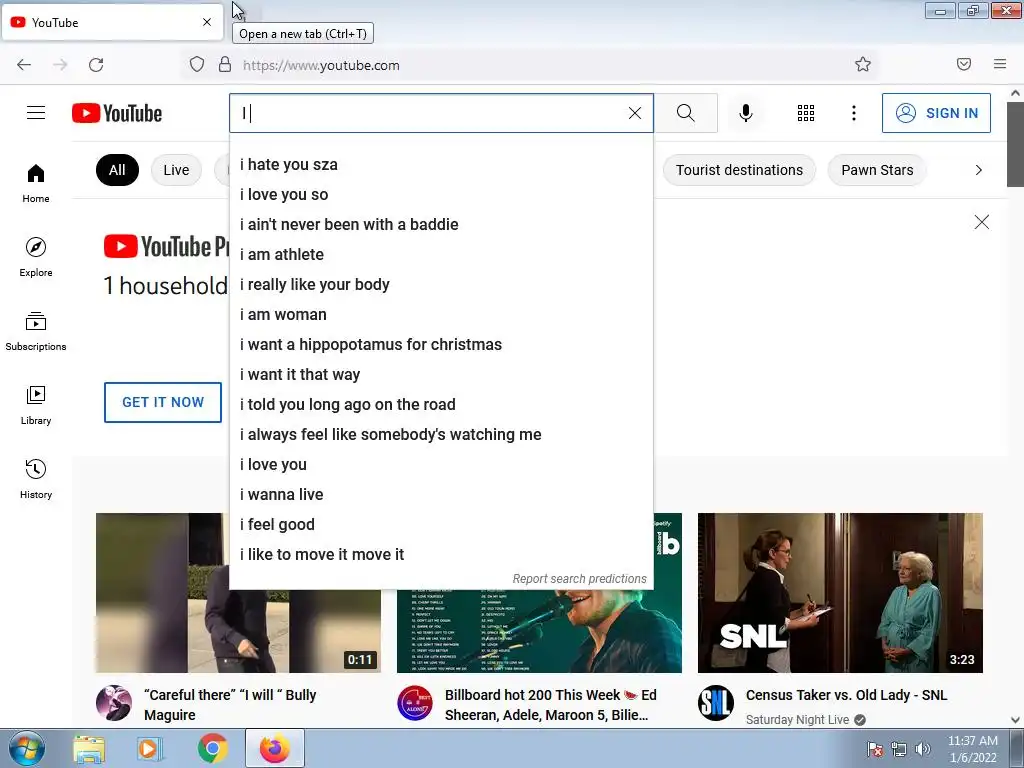Click the page vertical scrollbar thumb
The height and width of the screenshot is (768, 1024).
[x=1015, y=144]
